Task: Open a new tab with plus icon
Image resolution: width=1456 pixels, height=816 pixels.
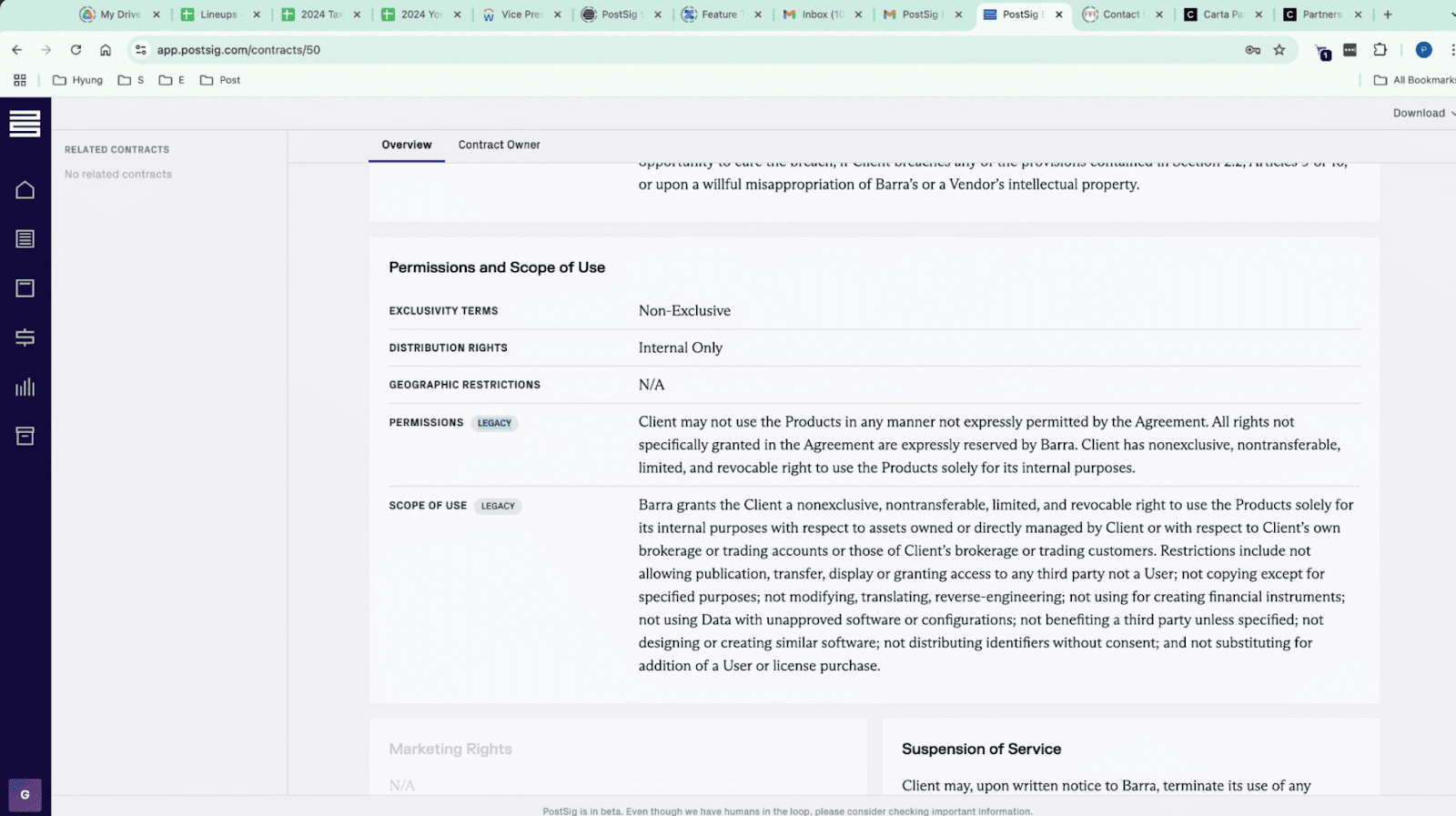Action: [1388, 15]
